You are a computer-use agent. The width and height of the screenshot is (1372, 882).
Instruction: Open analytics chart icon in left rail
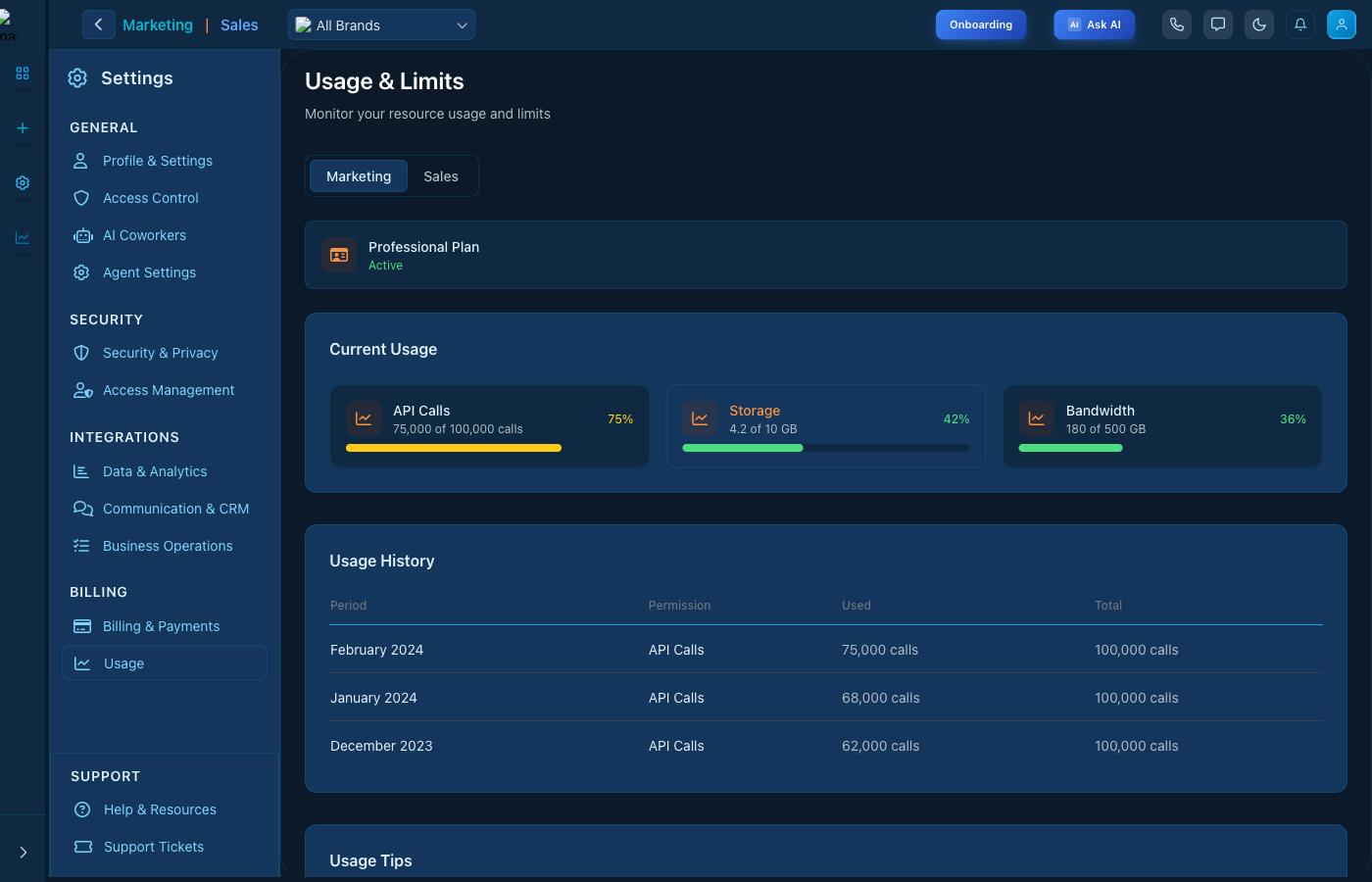point(23,238)
